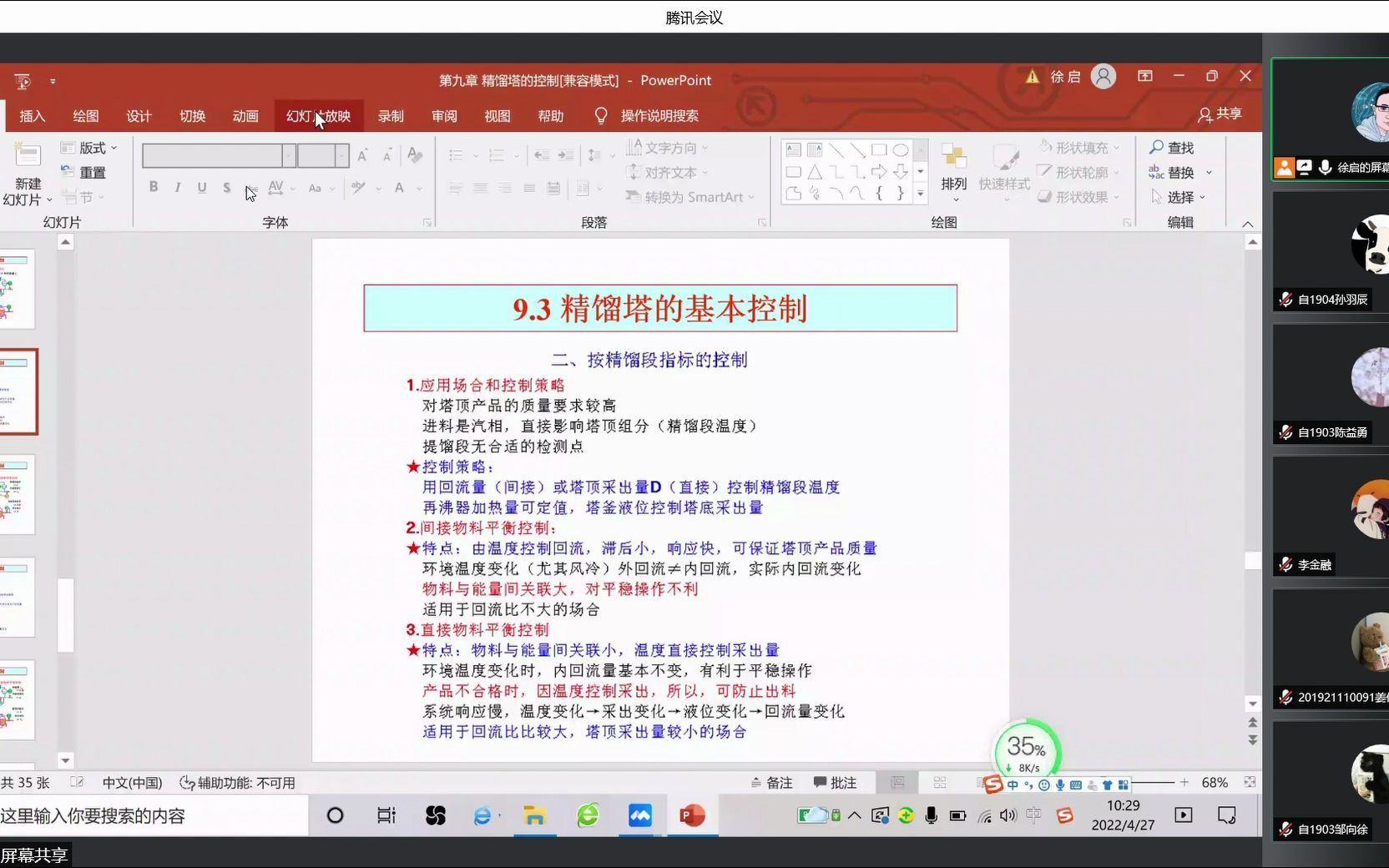The width and height of the screenshot is (1389, 868).
Task: Click the font color A icon
Action: click(400, 188)
